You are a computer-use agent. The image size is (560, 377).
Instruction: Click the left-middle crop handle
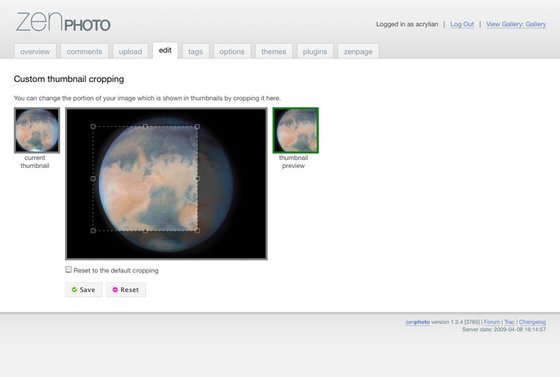click(x=93, y=179)
